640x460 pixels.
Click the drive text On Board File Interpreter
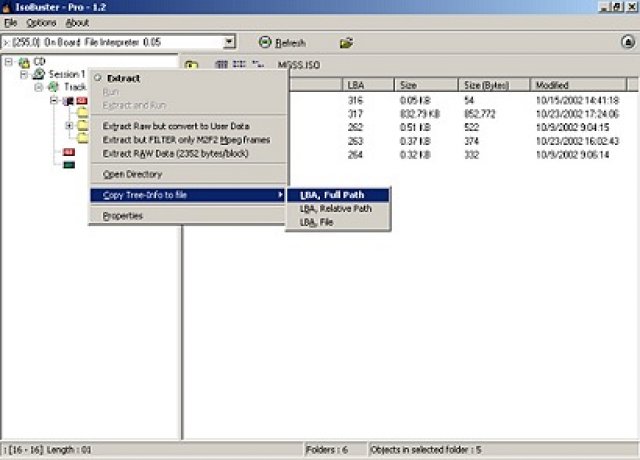pyautogui.click(x=102, y=42)
